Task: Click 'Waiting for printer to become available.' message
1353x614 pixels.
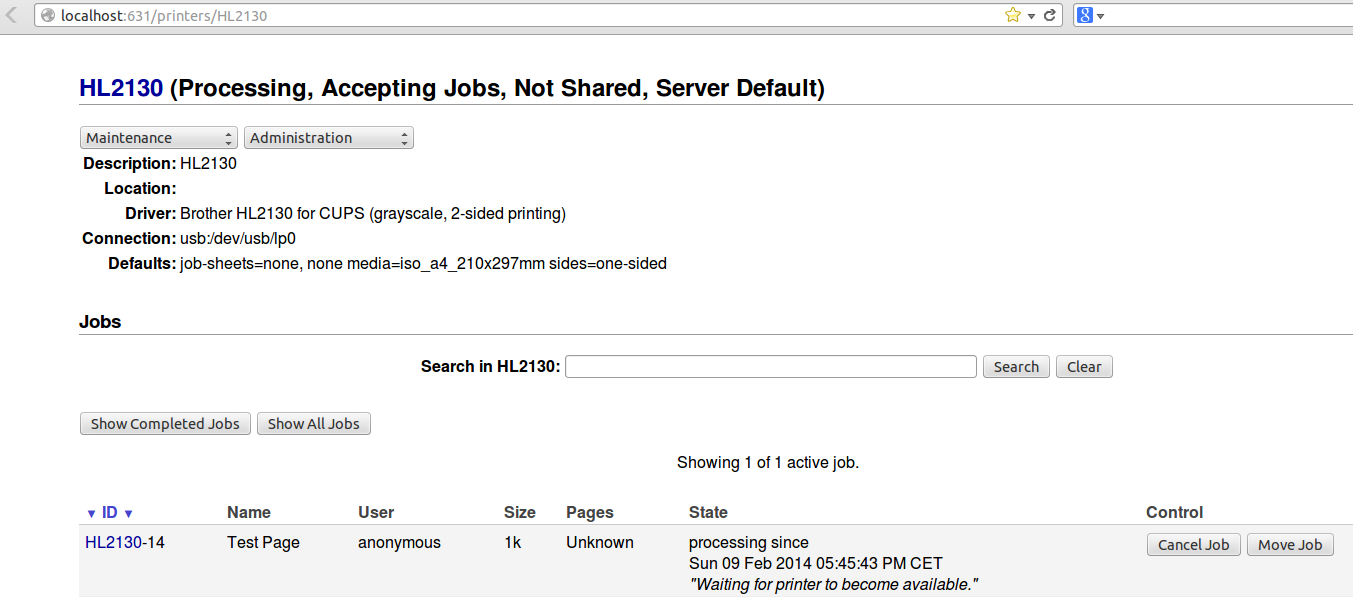Action: [x=834, y=584]
